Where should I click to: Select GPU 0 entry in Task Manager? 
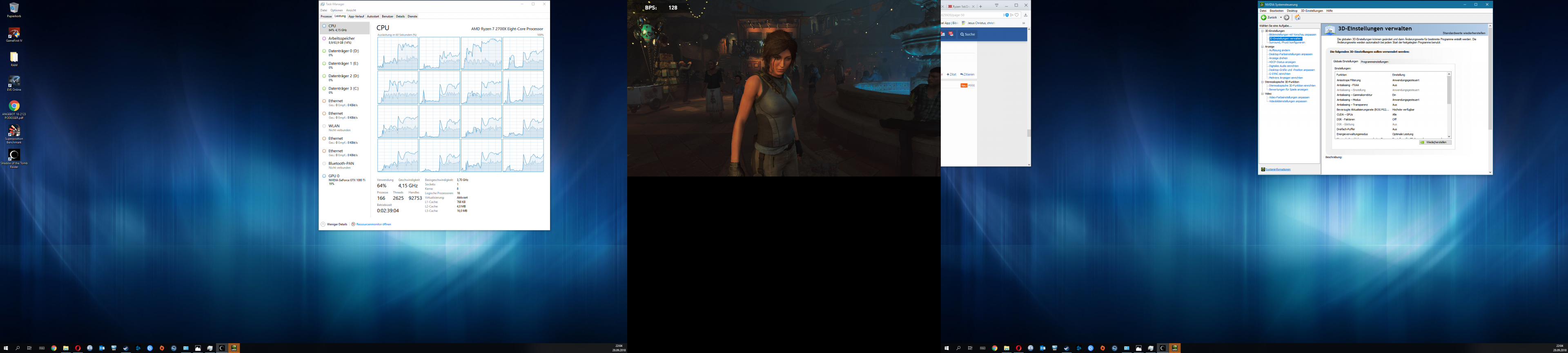345,179
